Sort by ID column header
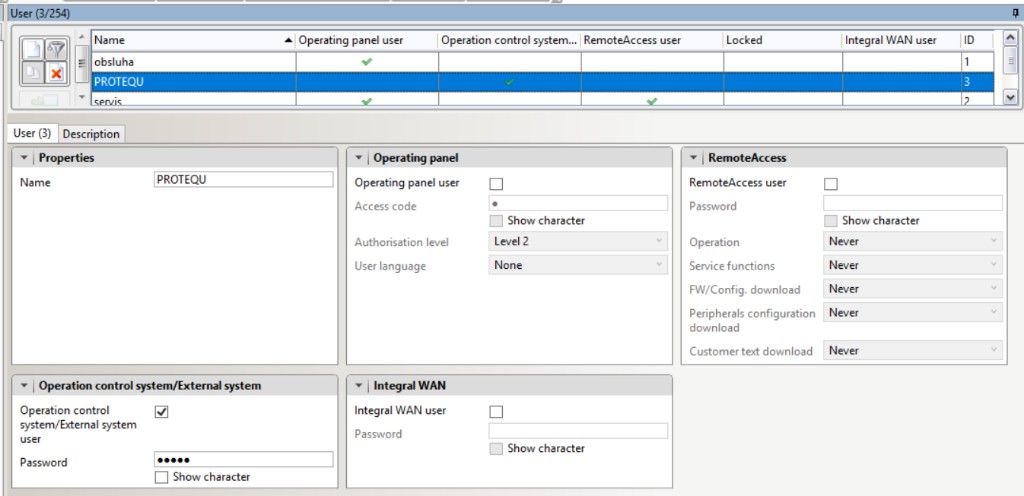The height and width of the screenshot is (496, 1024). point(977,40)
